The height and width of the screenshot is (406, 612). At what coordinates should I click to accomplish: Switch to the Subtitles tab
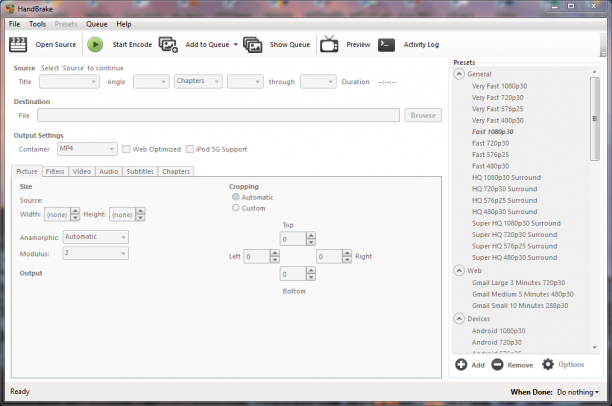[140, 171]
